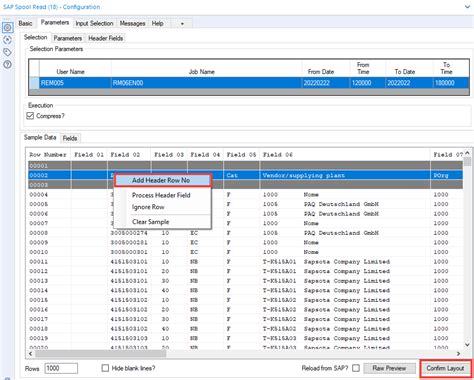Toggle the Compress? checkbox
474x380 pixels.
(30, 116)
